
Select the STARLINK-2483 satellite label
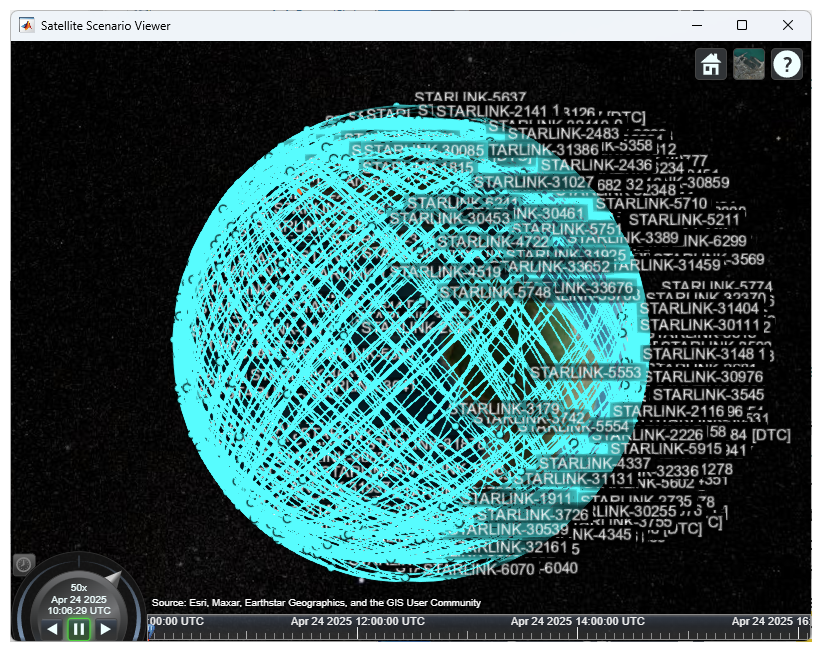564,134
